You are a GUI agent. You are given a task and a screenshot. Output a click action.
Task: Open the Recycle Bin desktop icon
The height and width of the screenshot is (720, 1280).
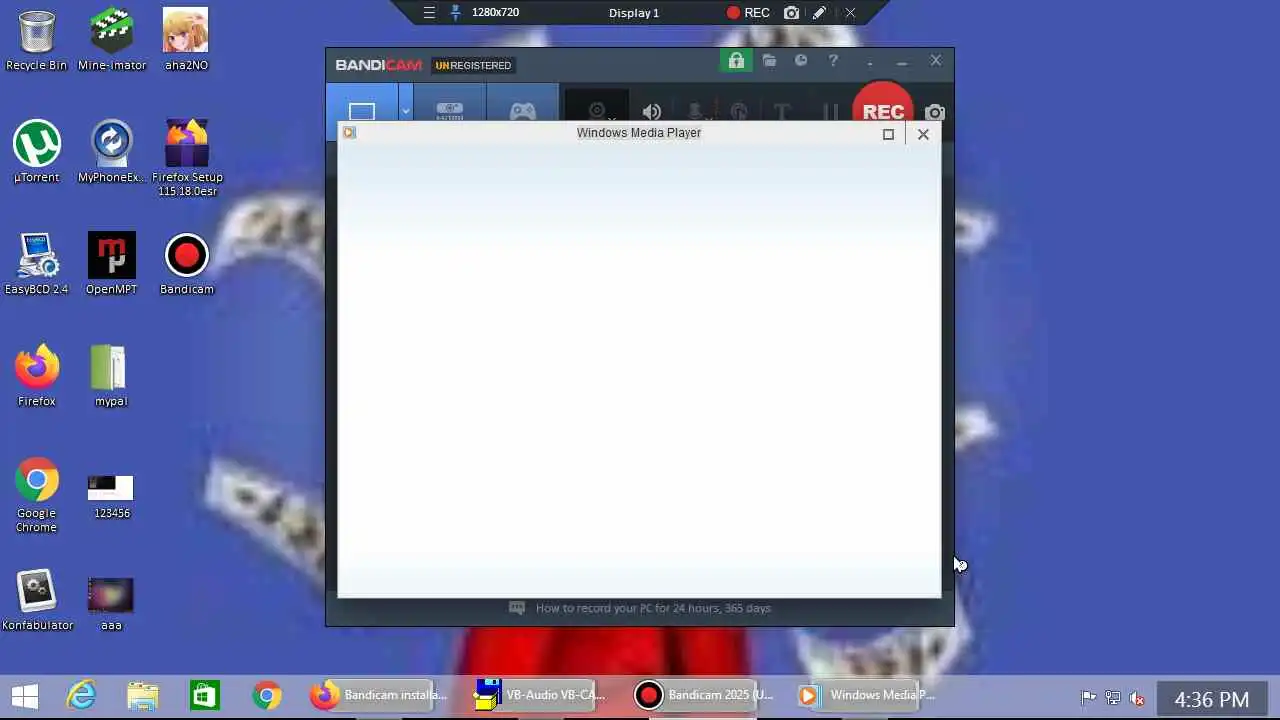(x=36, y=40)
